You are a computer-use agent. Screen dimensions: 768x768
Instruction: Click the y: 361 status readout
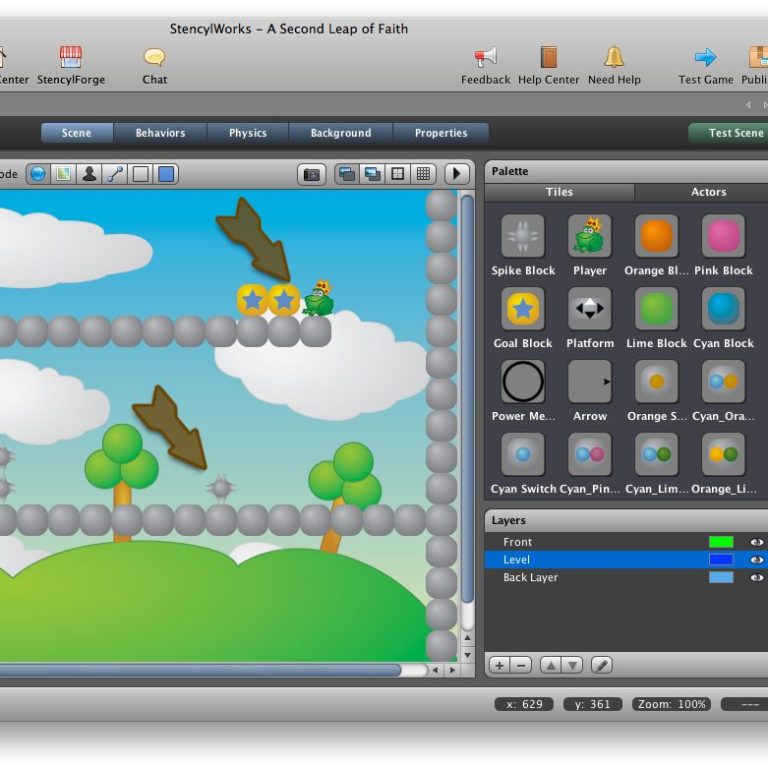coord(593,704)
